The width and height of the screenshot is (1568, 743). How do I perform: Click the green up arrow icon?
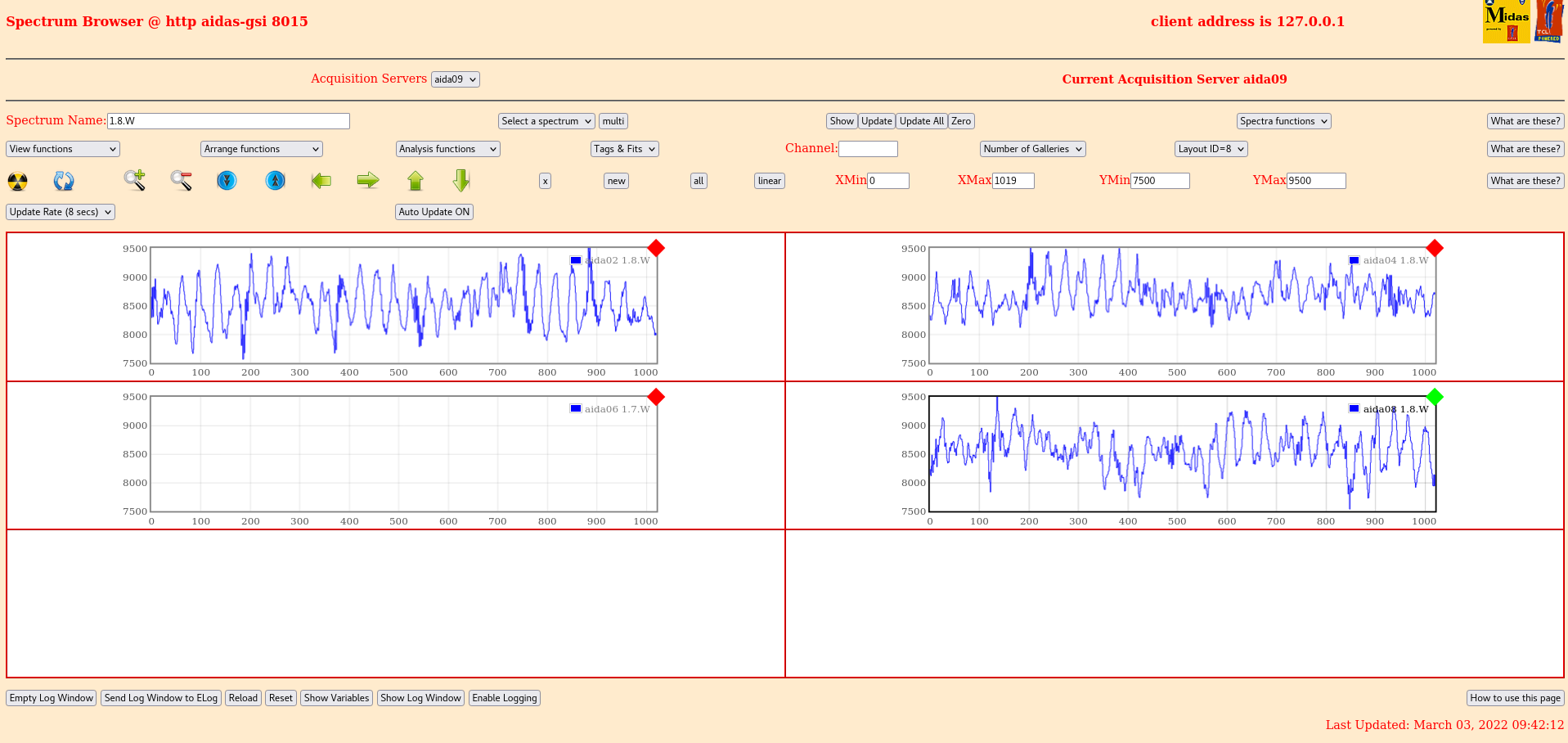[416, 181]
